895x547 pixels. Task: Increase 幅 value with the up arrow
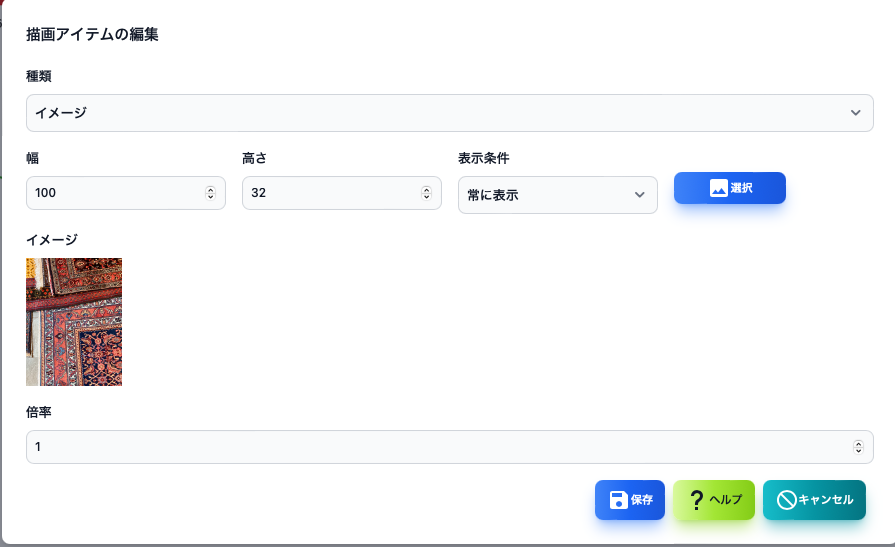[x=211, y=190]
